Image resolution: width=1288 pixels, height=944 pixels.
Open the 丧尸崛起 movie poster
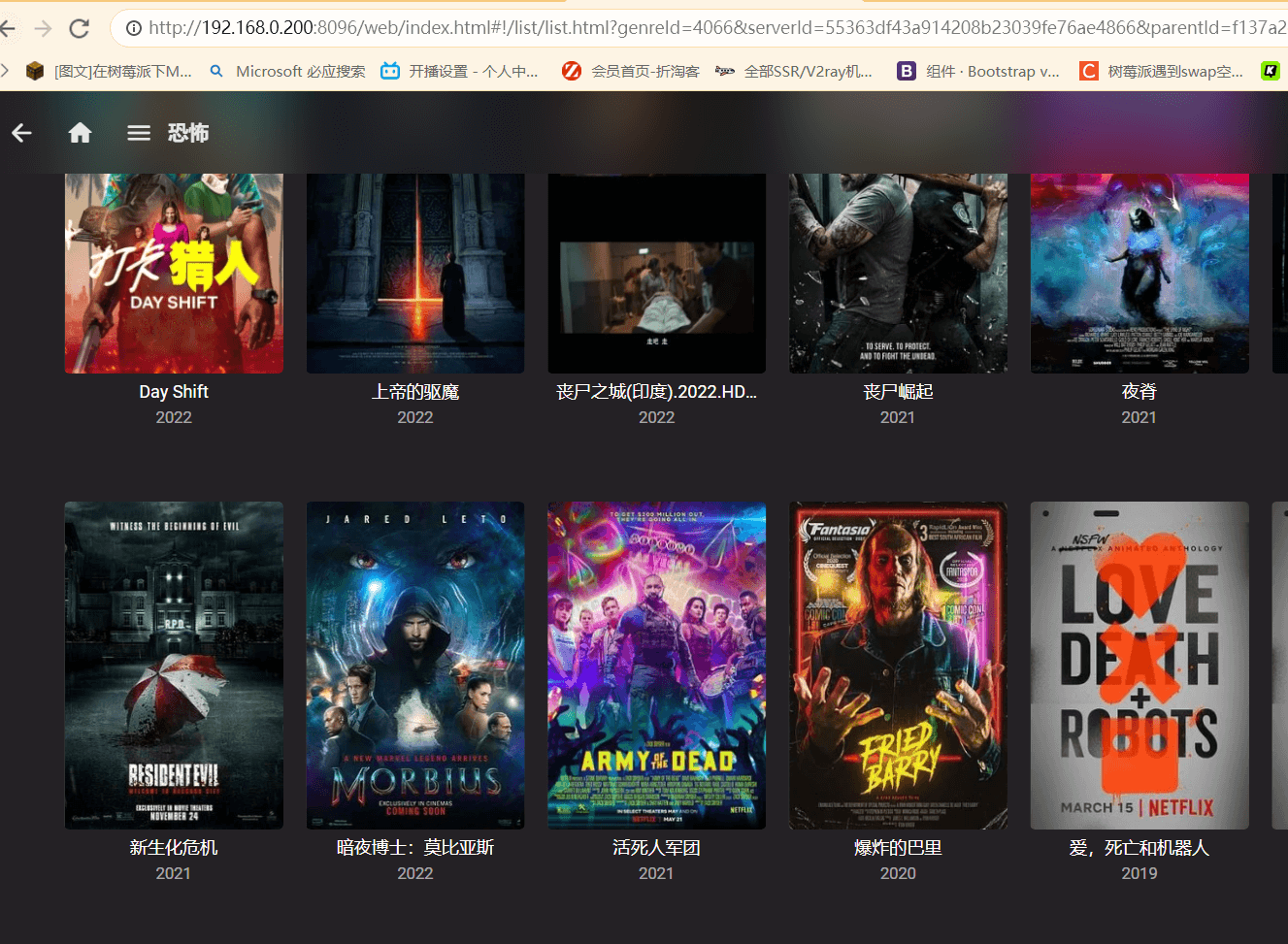(898, 274)
